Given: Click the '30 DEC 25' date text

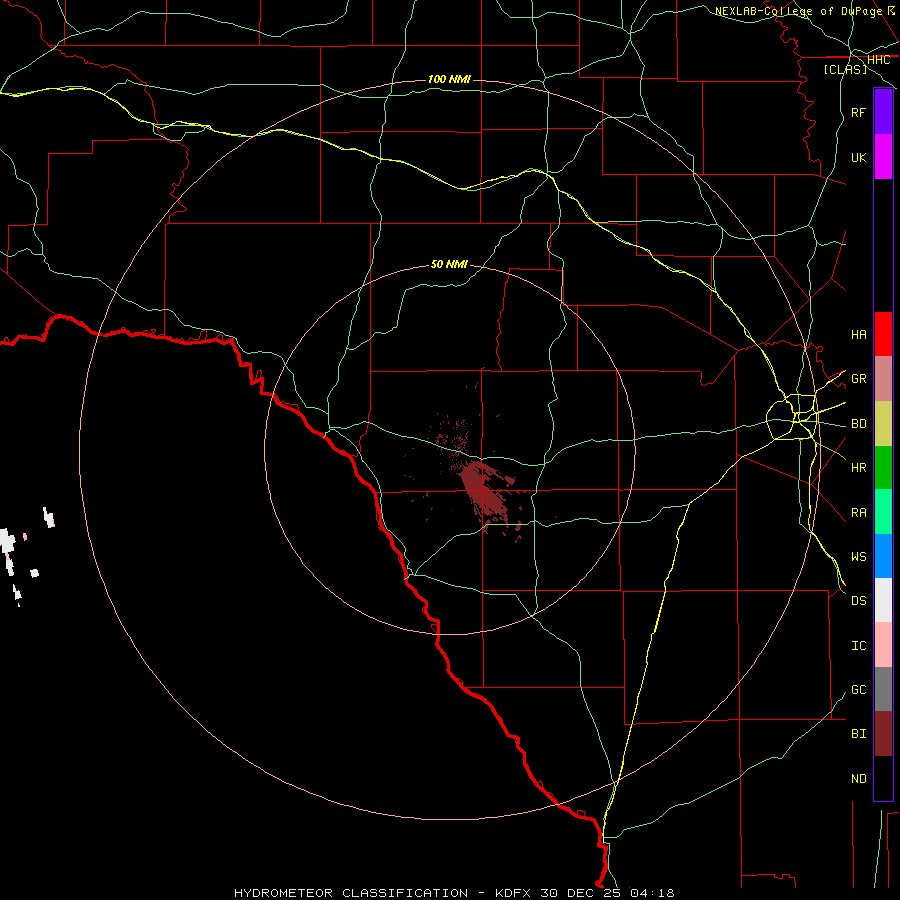Looking at the screenshot, I should (x=581, y=893).
